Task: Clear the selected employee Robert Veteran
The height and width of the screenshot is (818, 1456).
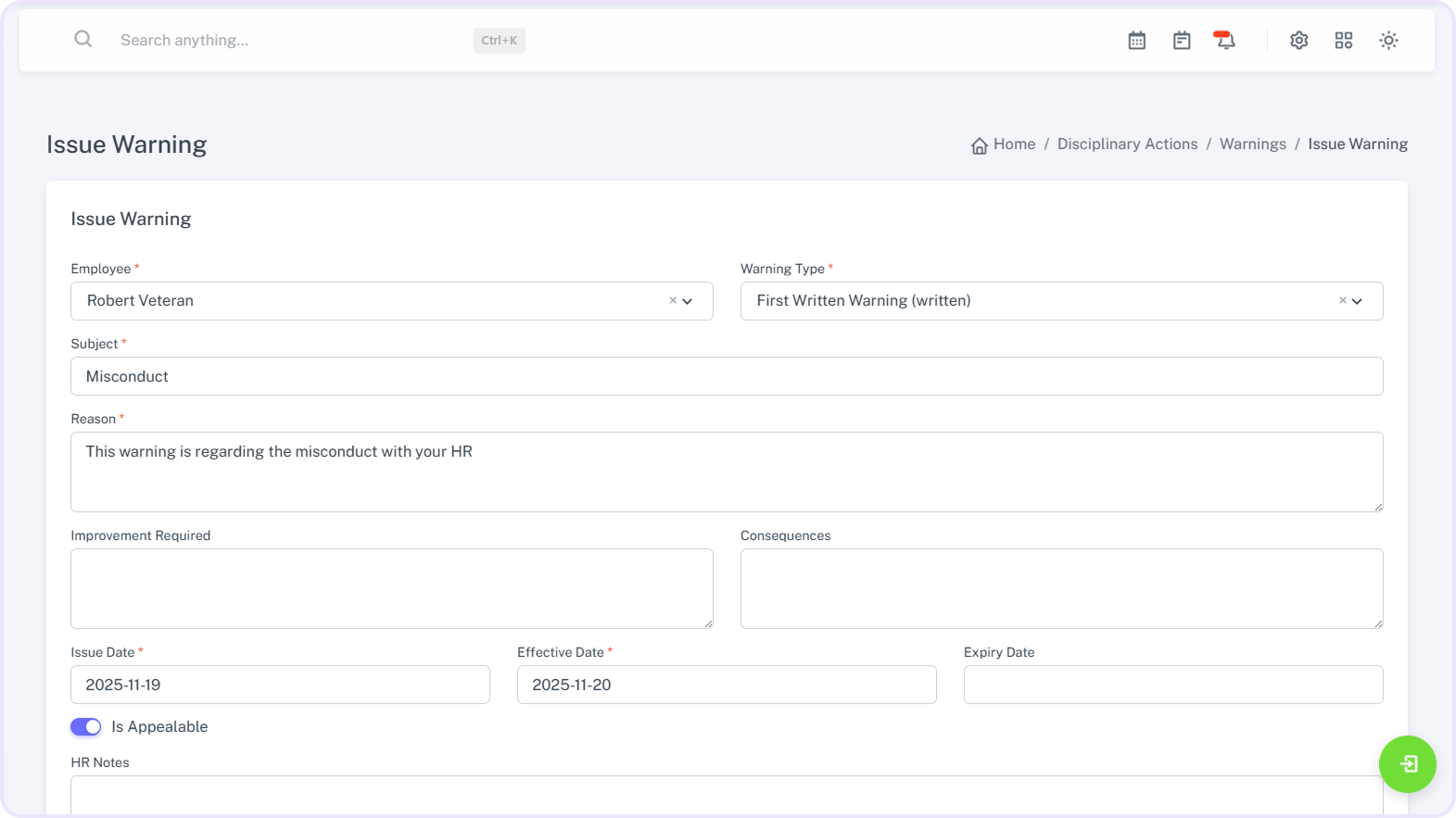Action: (673, 300)
